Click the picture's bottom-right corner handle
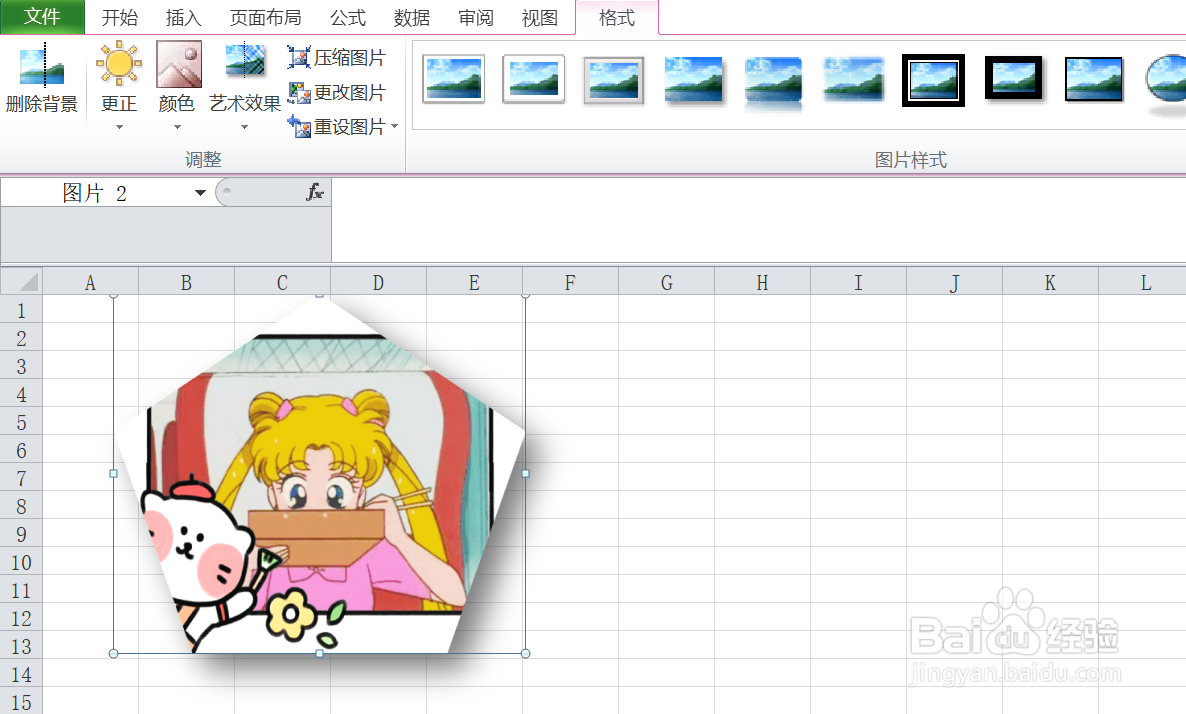 pos(526,653)
